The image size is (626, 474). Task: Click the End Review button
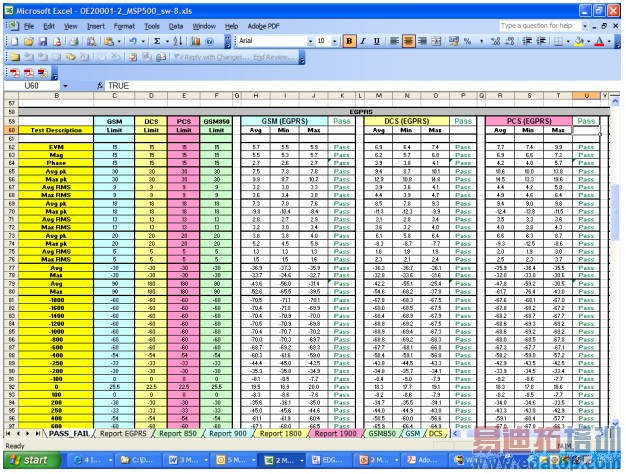click(274, 58)
